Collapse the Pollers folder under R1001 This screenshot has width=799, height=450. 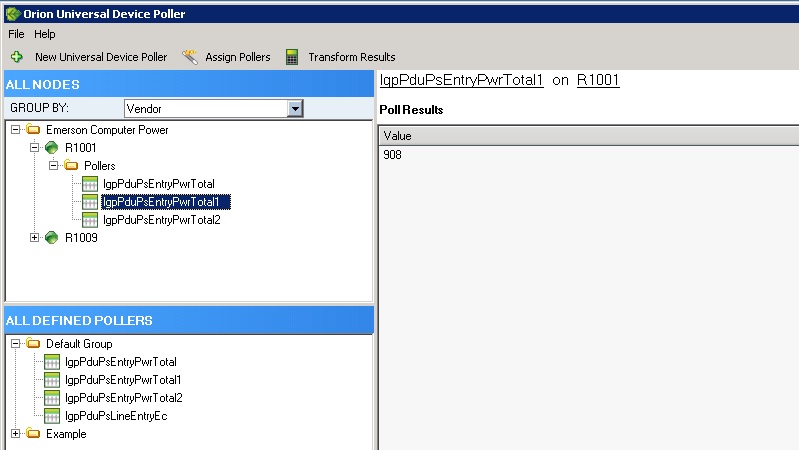54,166
